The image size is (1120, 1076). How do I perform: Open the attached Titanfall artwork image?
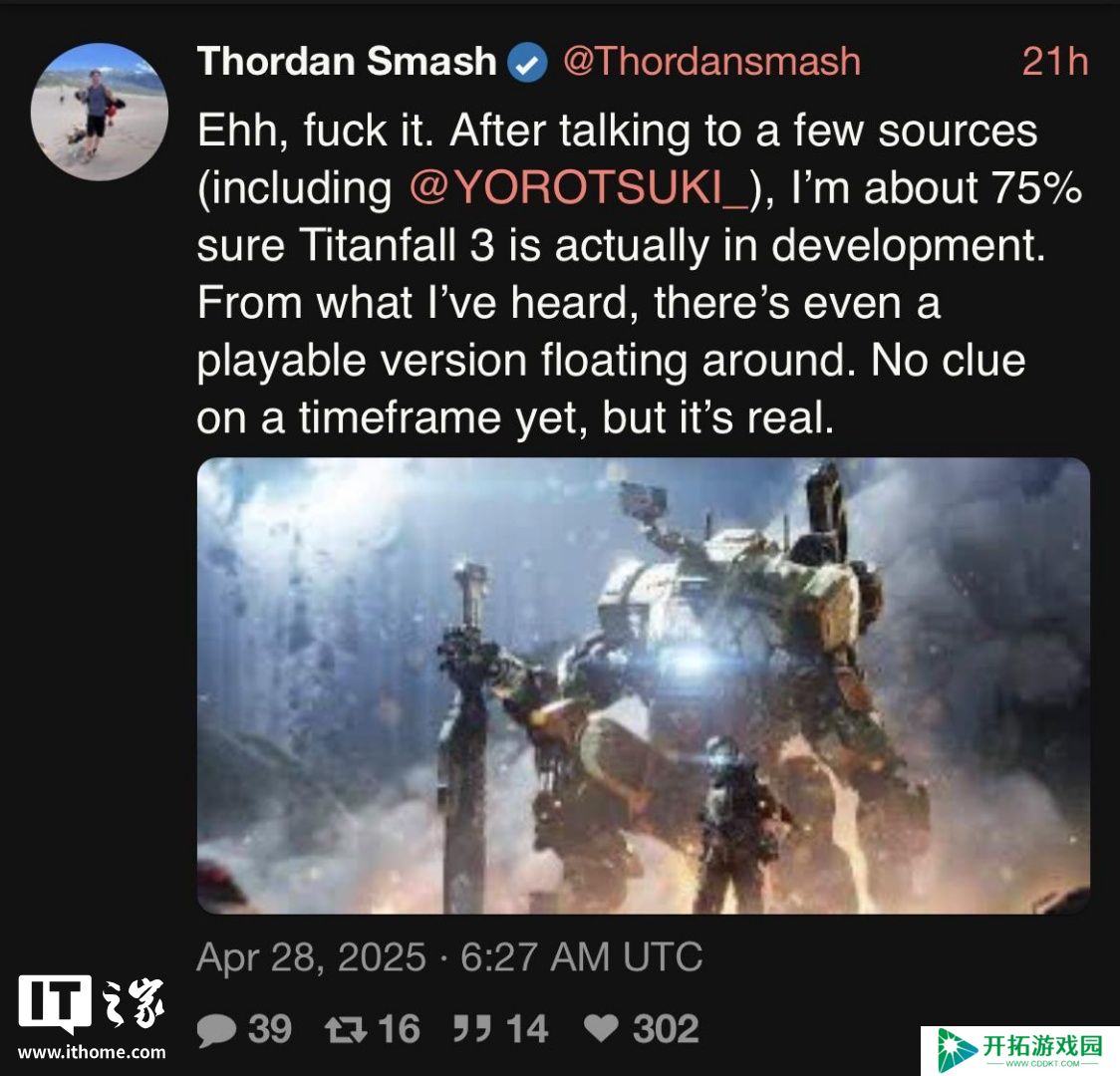(x=644, y=685)
